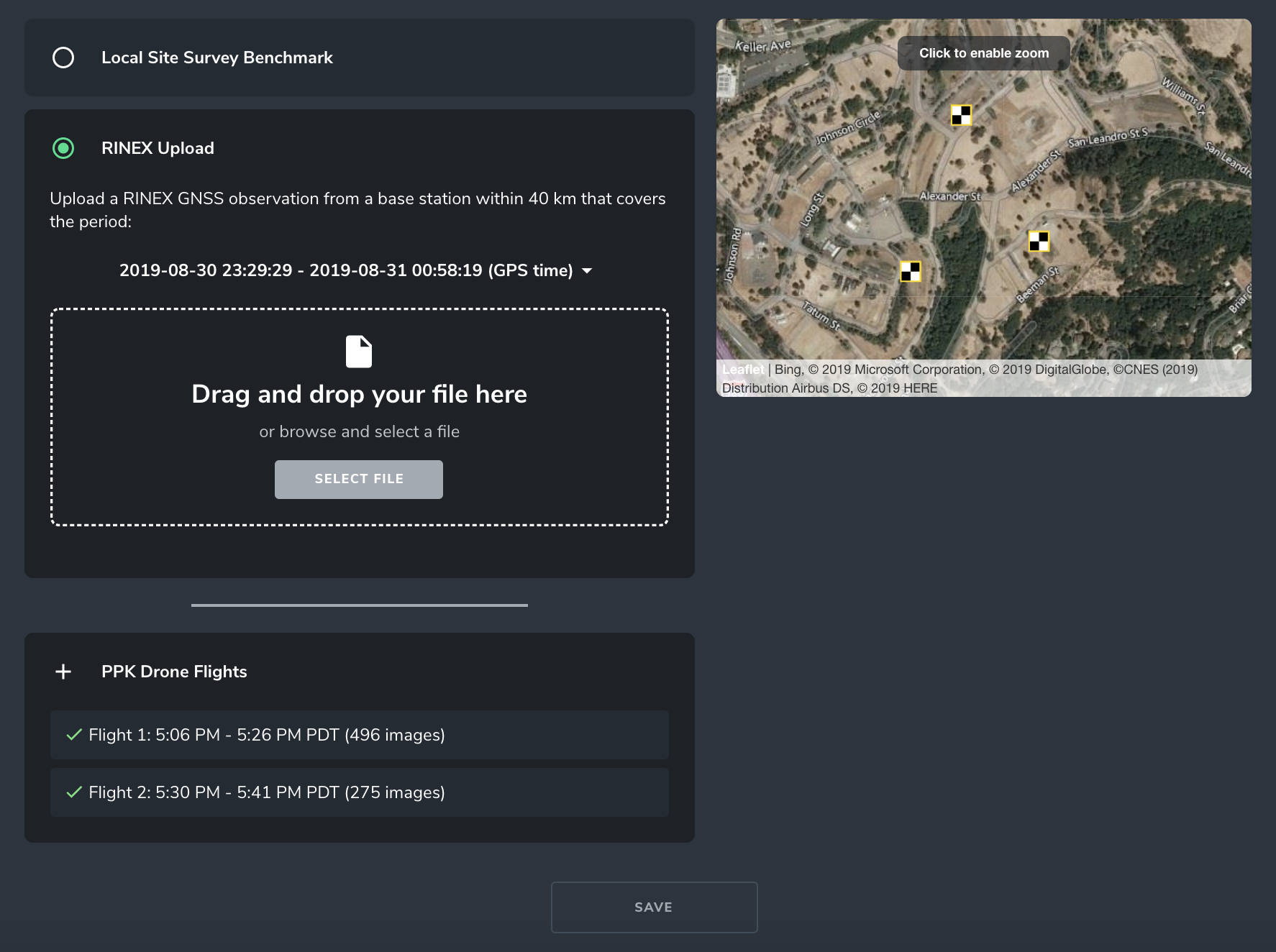
Task: Click the green checkmark for Flight 2
Action: pyautogui.click(x=73, y=792)
